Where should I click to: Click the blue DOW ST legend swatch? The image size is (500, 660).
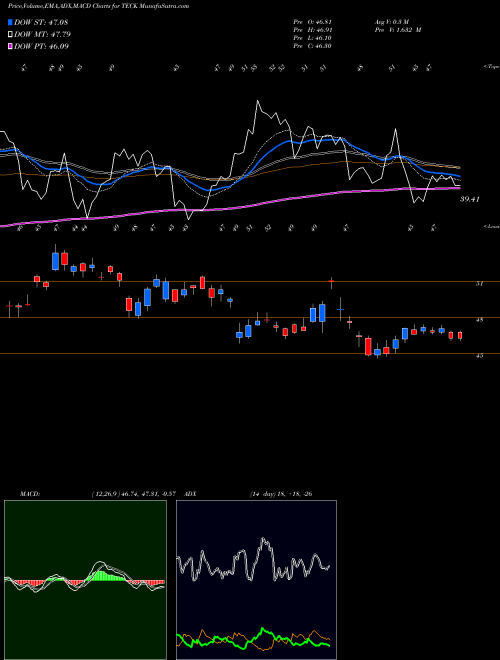click(x=10, y=22)
